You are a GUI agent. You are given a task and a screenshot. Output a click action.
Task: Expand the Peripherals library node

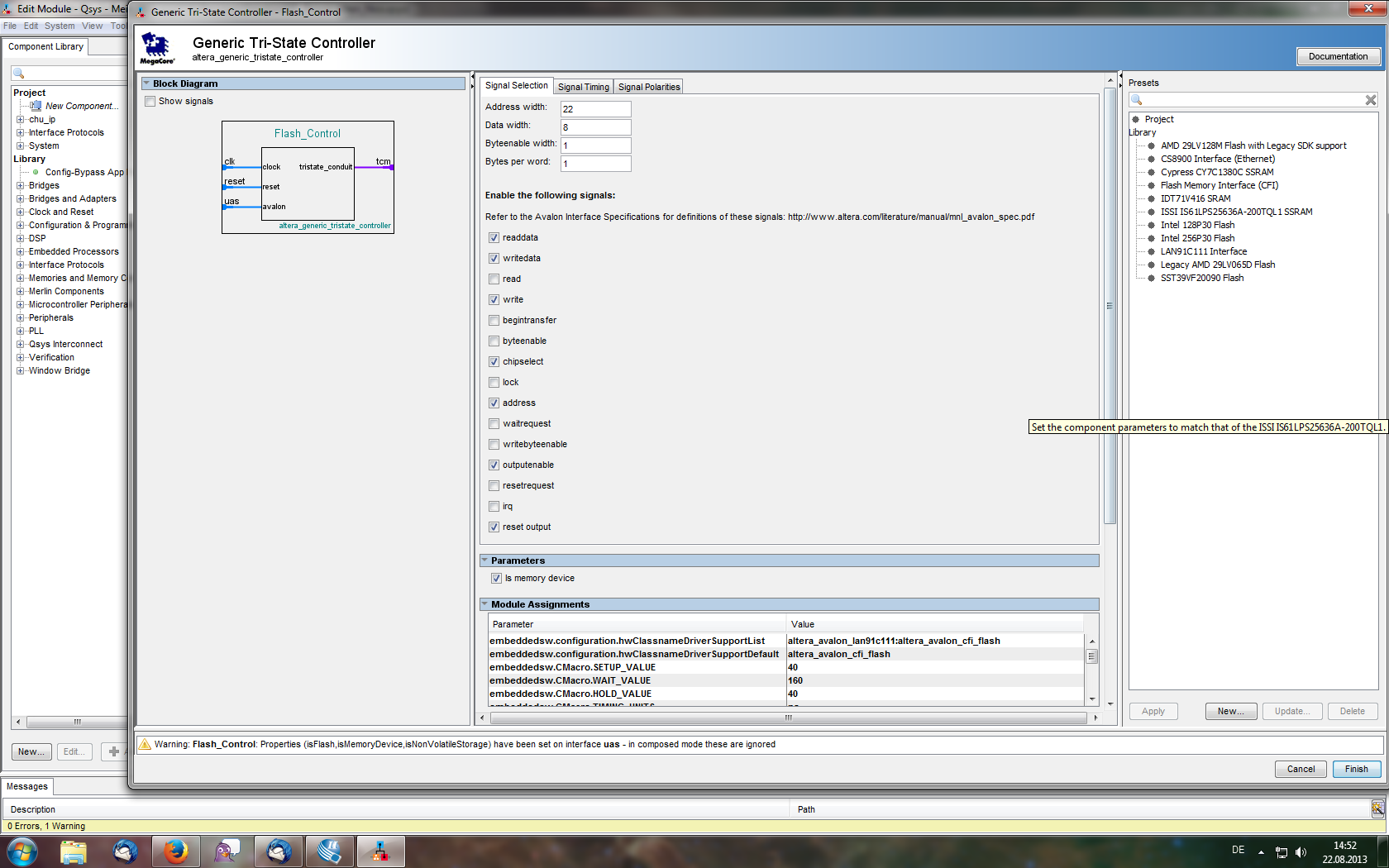[20, 317]
